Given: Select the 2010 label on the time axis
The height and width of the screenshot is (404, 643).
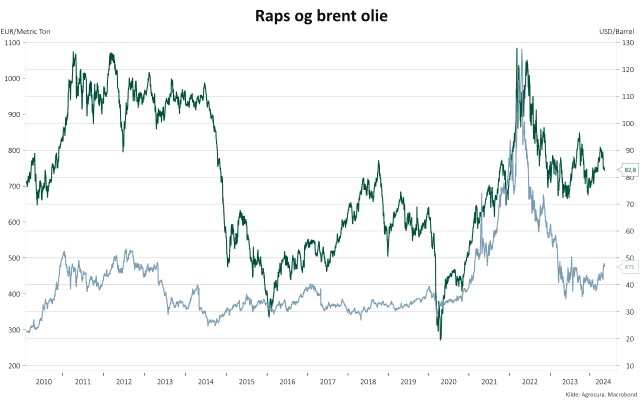Looking at the screenshot, I should (x=43, y=381).
